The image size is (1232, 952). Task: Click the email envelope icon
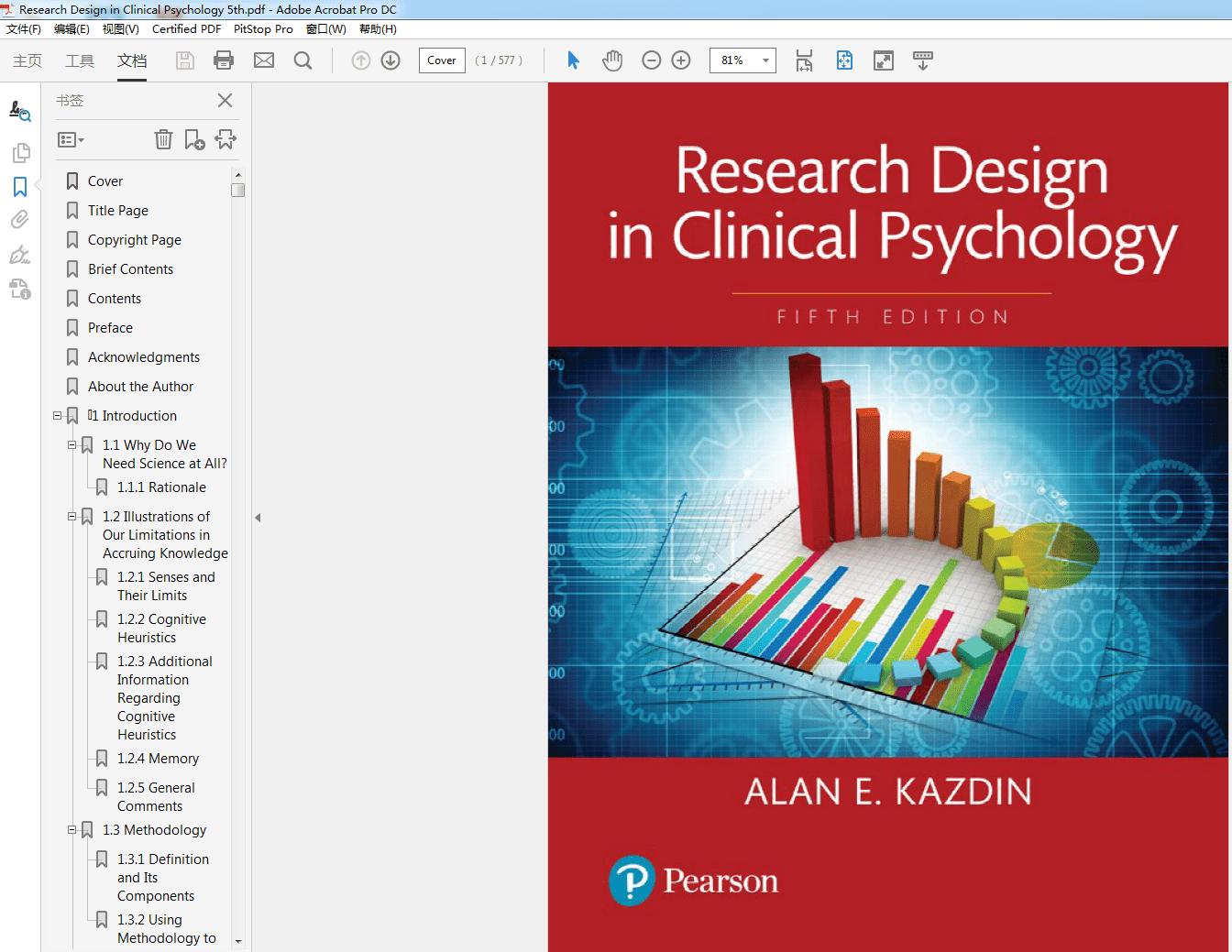[264, 60]
